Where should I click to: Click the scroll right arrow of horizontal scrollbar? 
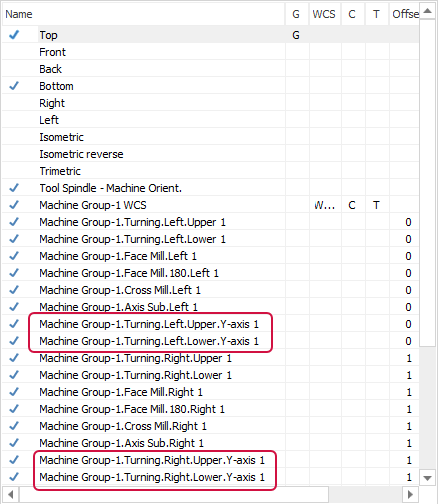(x=410, y=494)
